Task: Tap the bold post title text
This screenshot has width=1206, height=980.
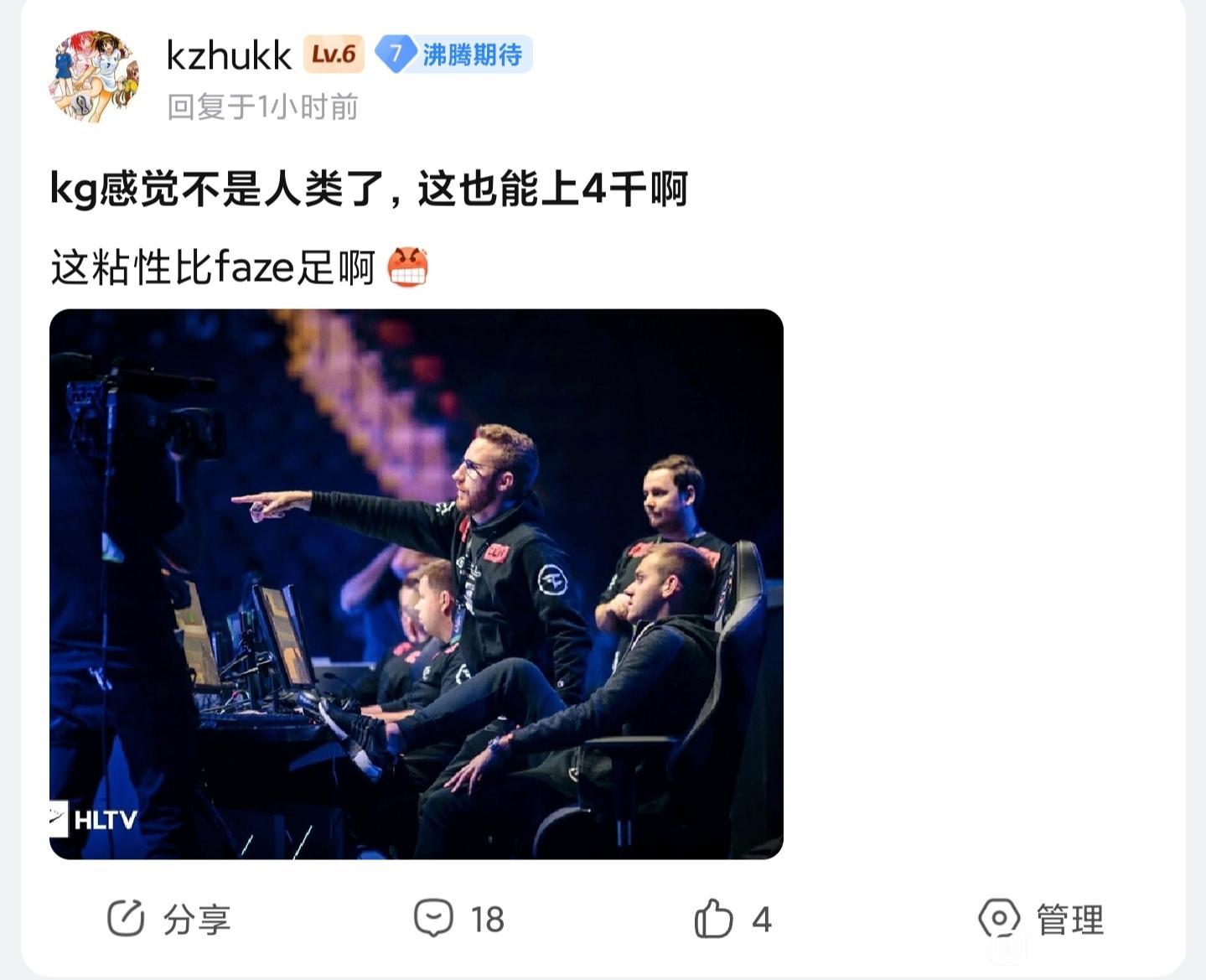Action: click(x=369, y=189)
